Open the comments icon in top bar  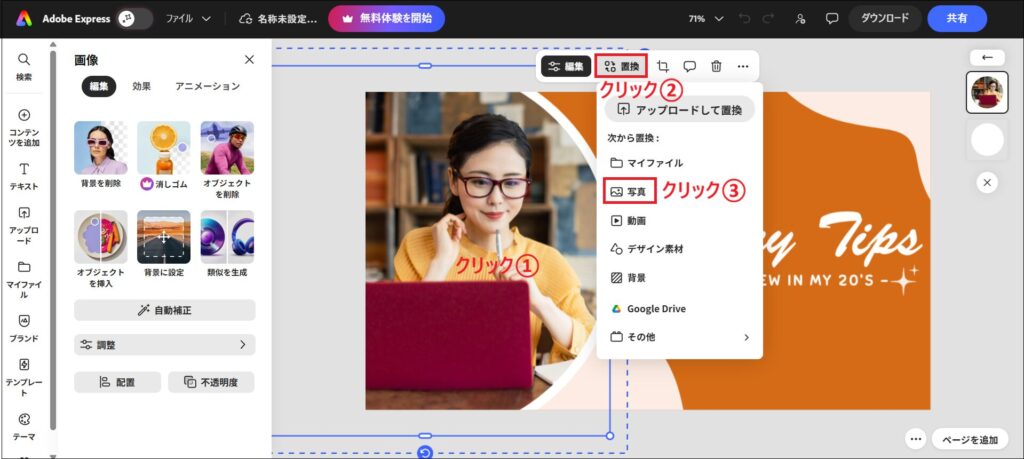point(831,19)
